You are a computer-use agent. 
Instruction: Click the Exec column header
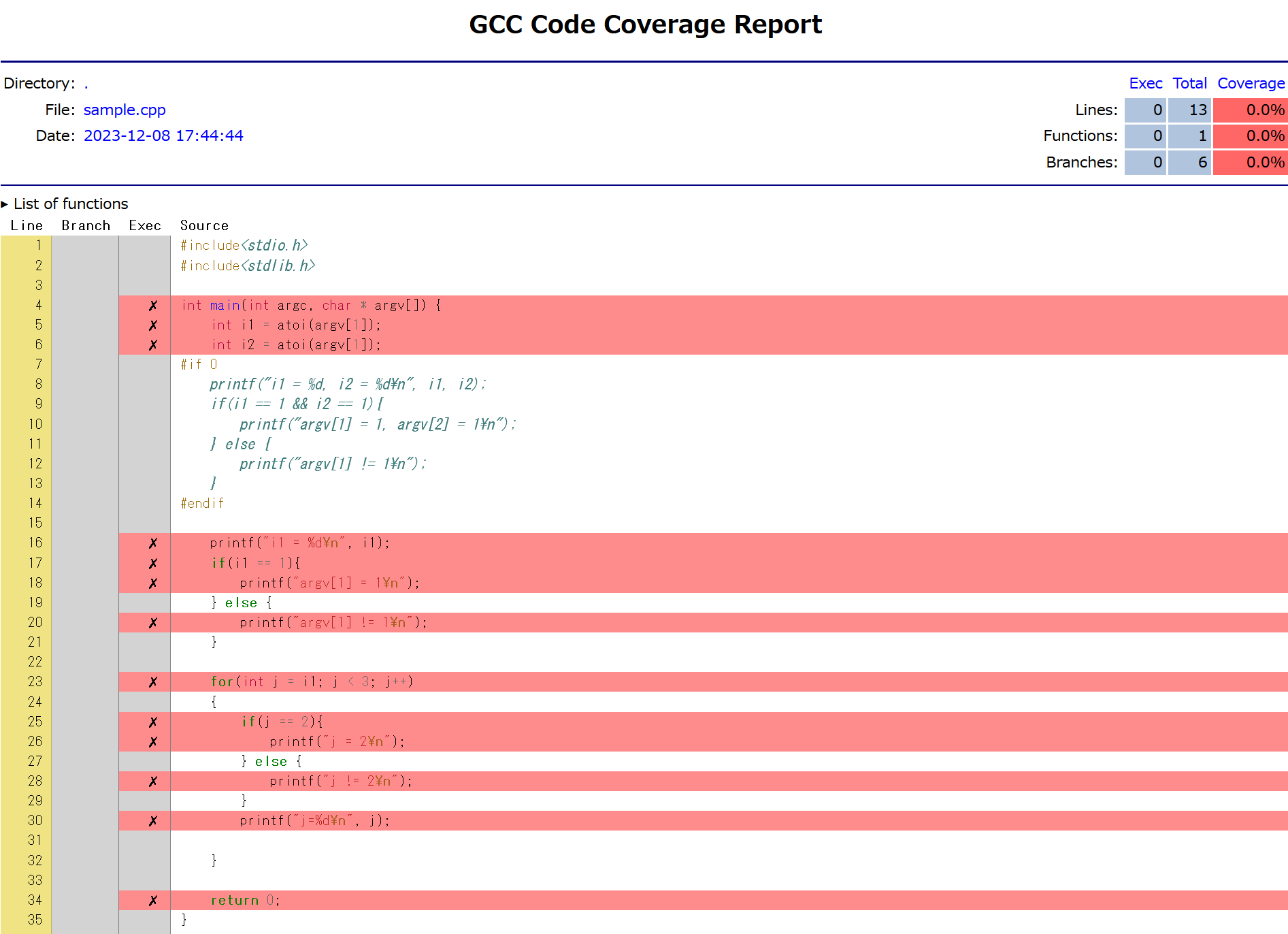1145,82
